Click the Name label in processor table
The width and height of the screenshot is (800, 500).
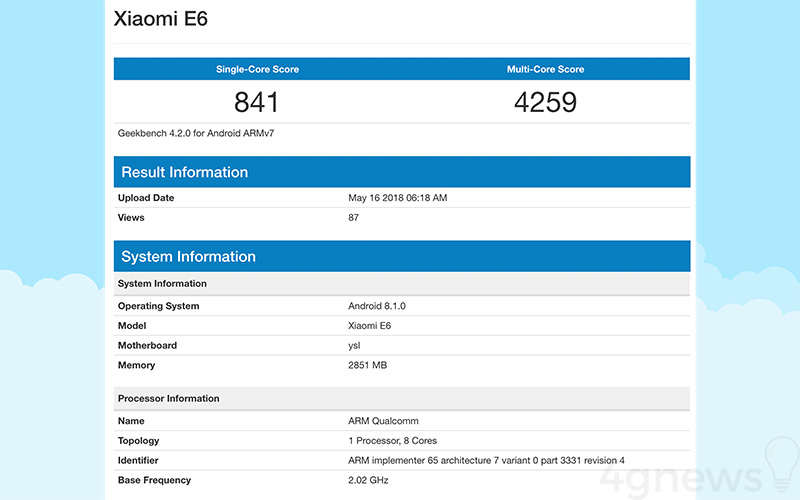click(x=131, y=421)
